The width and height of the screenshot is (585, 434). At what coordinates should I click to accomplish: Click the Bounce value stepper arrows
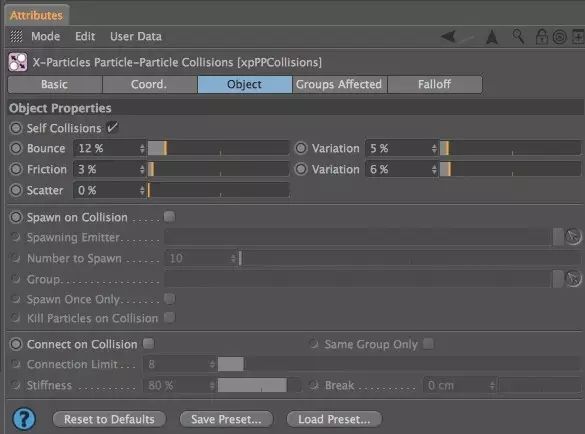click(x=142, y=148)
